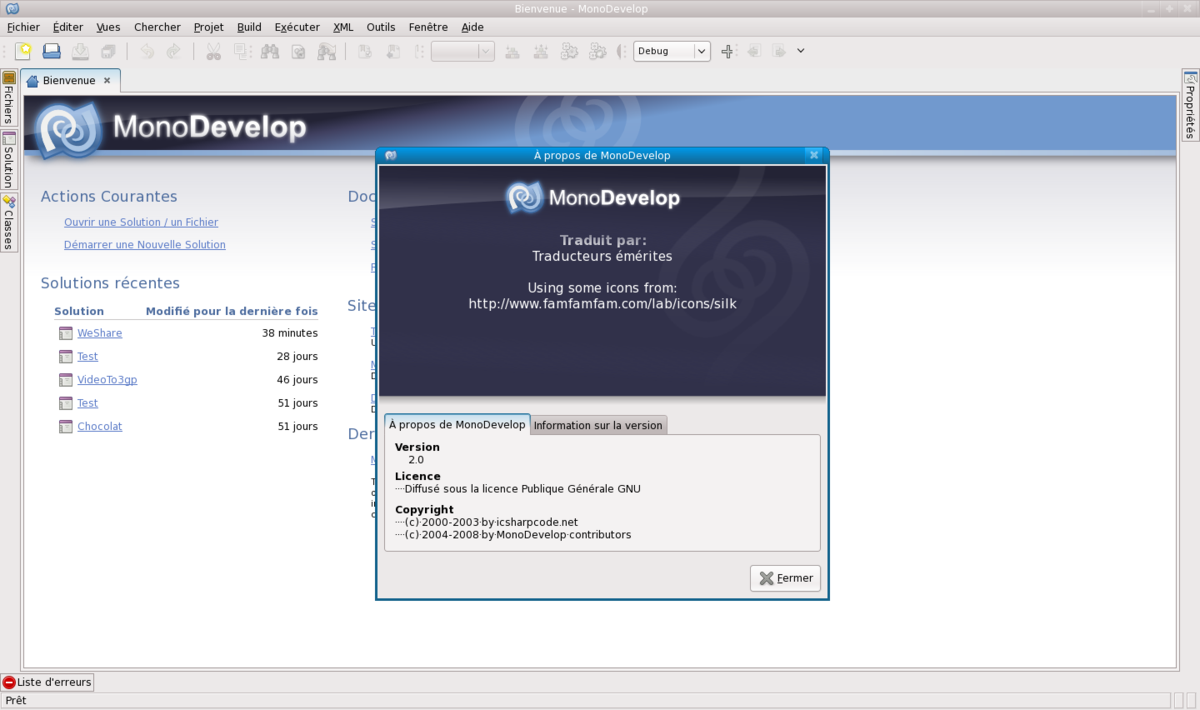
Task: Open the Propriétés side panel
Action: click(x=1191, y=106)
